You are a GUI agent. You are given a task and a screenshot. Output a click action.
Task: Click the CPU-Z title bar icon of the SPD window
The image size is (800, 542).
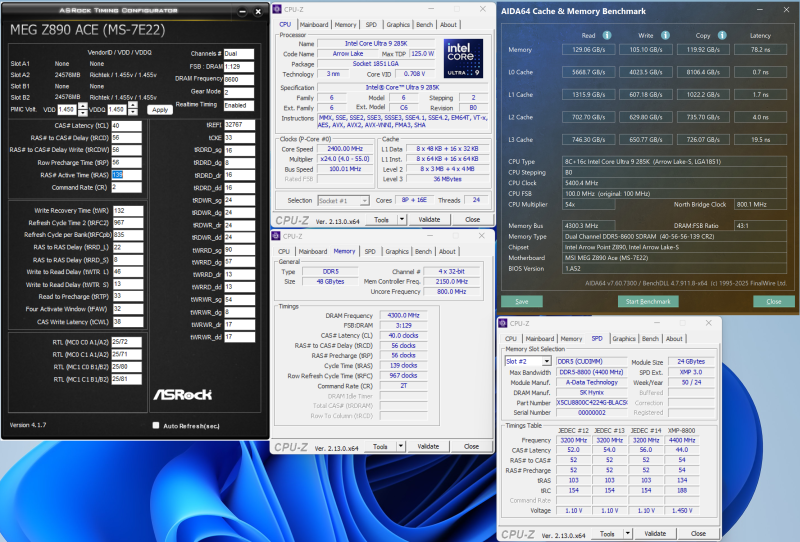pyautogui.click(x=504, y=323)
